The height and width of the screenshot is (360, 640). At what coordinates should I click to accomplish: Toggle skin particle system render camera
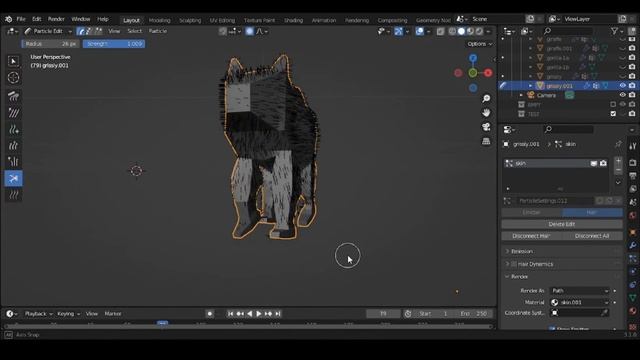click(x=603, y=163)
